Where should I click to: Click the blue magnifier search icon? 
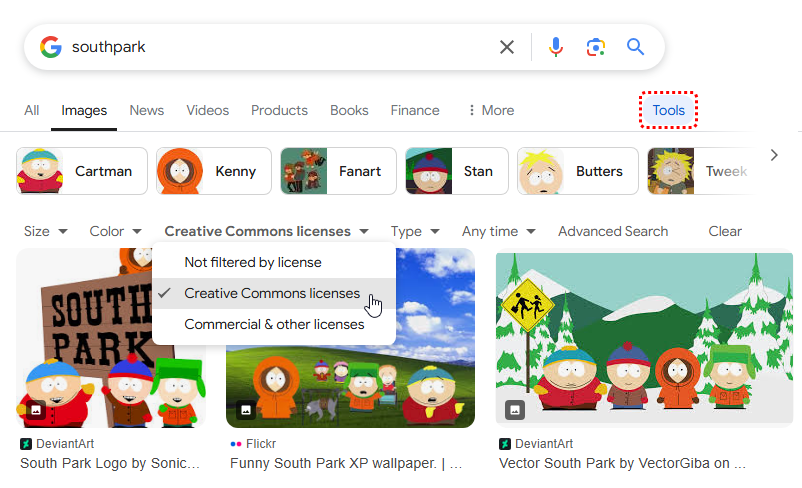click(x=635, y=47)
